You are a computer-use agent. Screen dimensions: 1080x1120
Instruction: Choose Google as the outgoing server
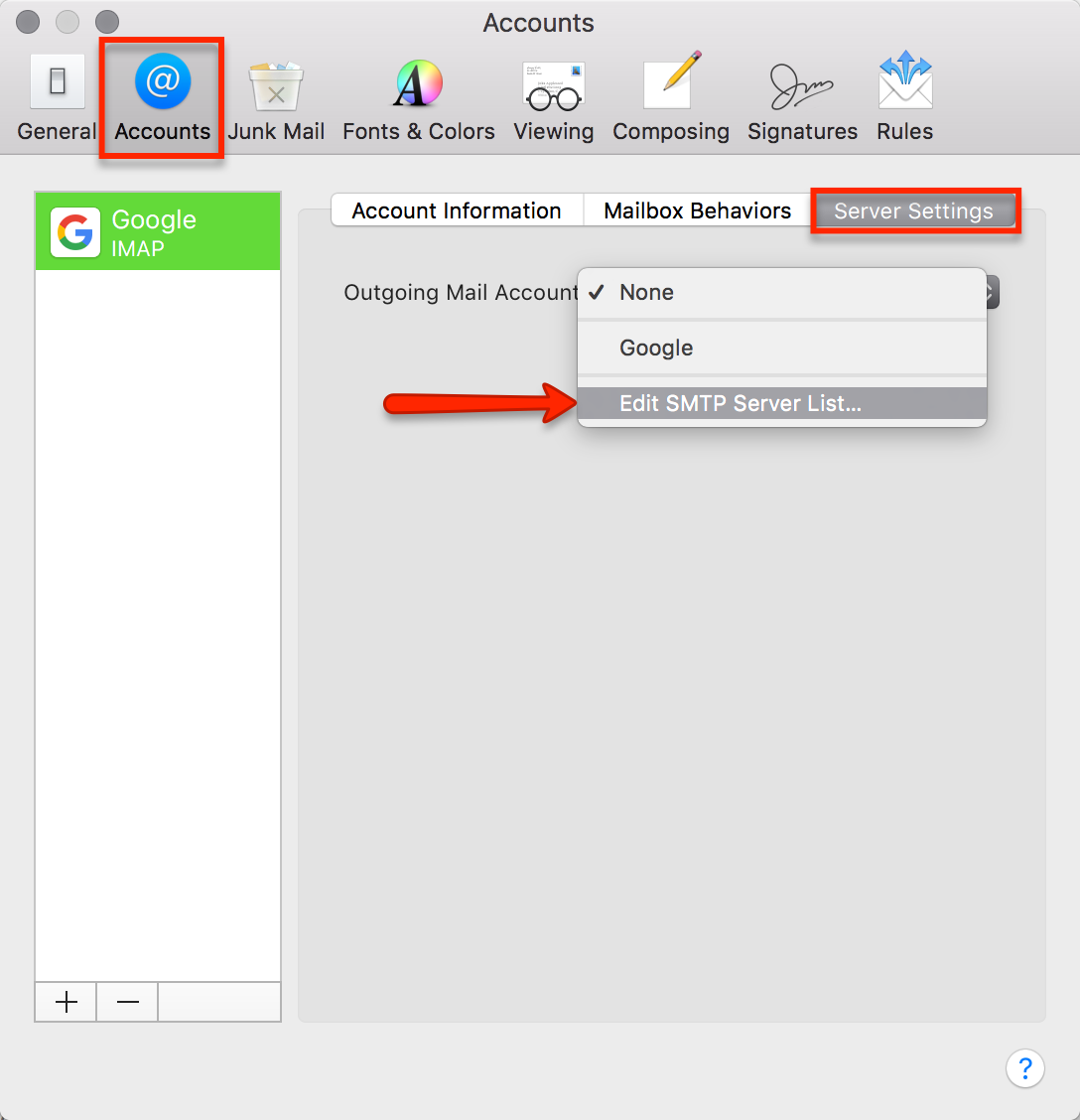(655, 348)
